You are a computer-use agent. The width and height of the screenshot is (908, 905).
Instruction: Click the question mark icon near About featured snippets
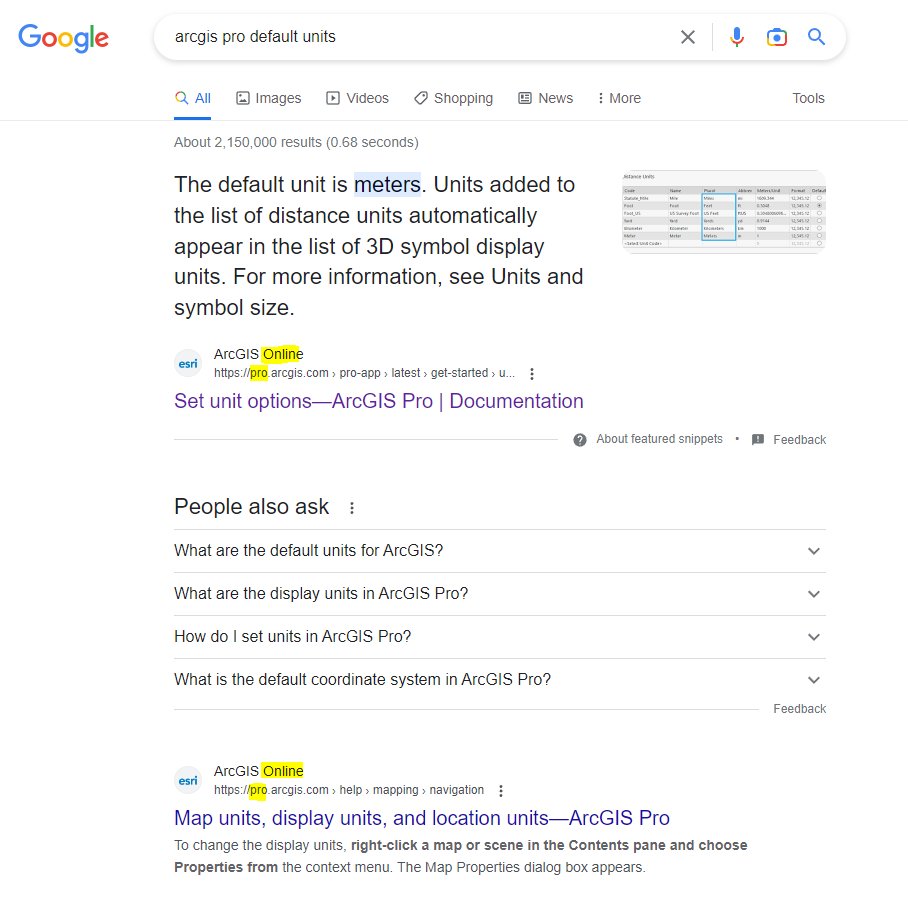click(x=580, y=439)
